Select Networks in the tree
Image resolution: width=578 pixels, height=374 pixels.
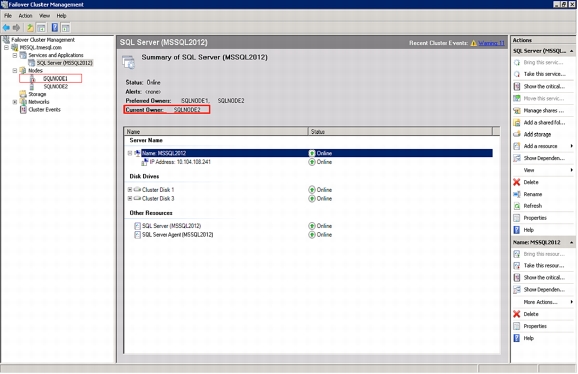tap(39, 102)
